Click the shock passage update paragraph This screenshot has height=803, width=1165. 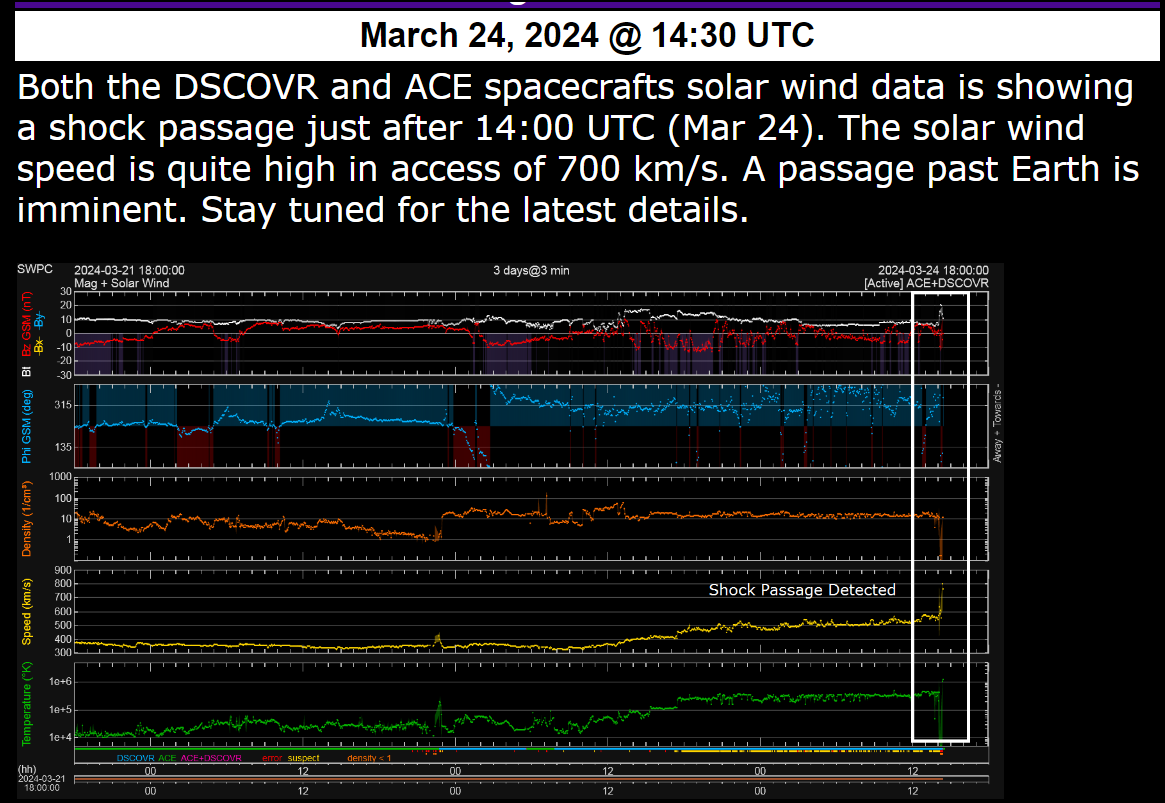coord(578,149)
